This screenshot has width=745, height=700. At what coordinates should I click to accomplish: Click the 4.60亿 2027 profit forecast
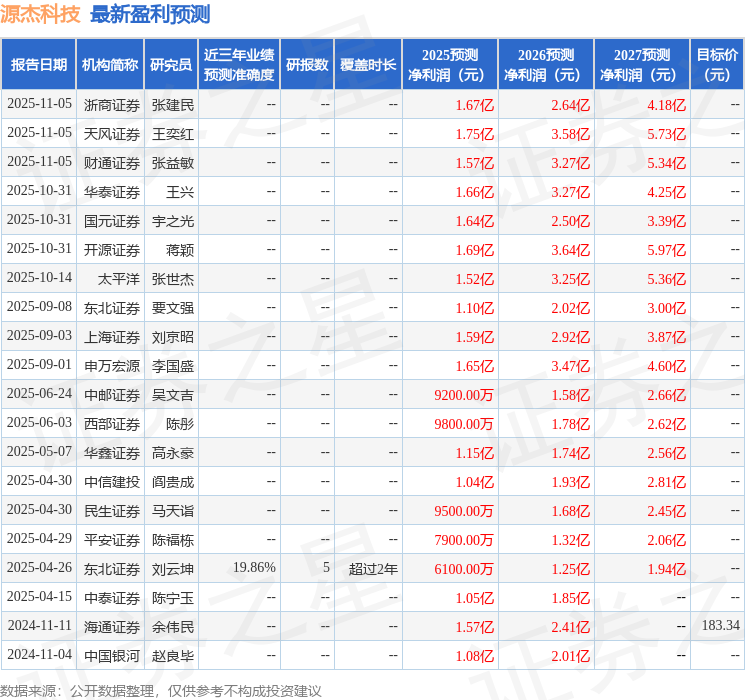(x=667, y=366)
